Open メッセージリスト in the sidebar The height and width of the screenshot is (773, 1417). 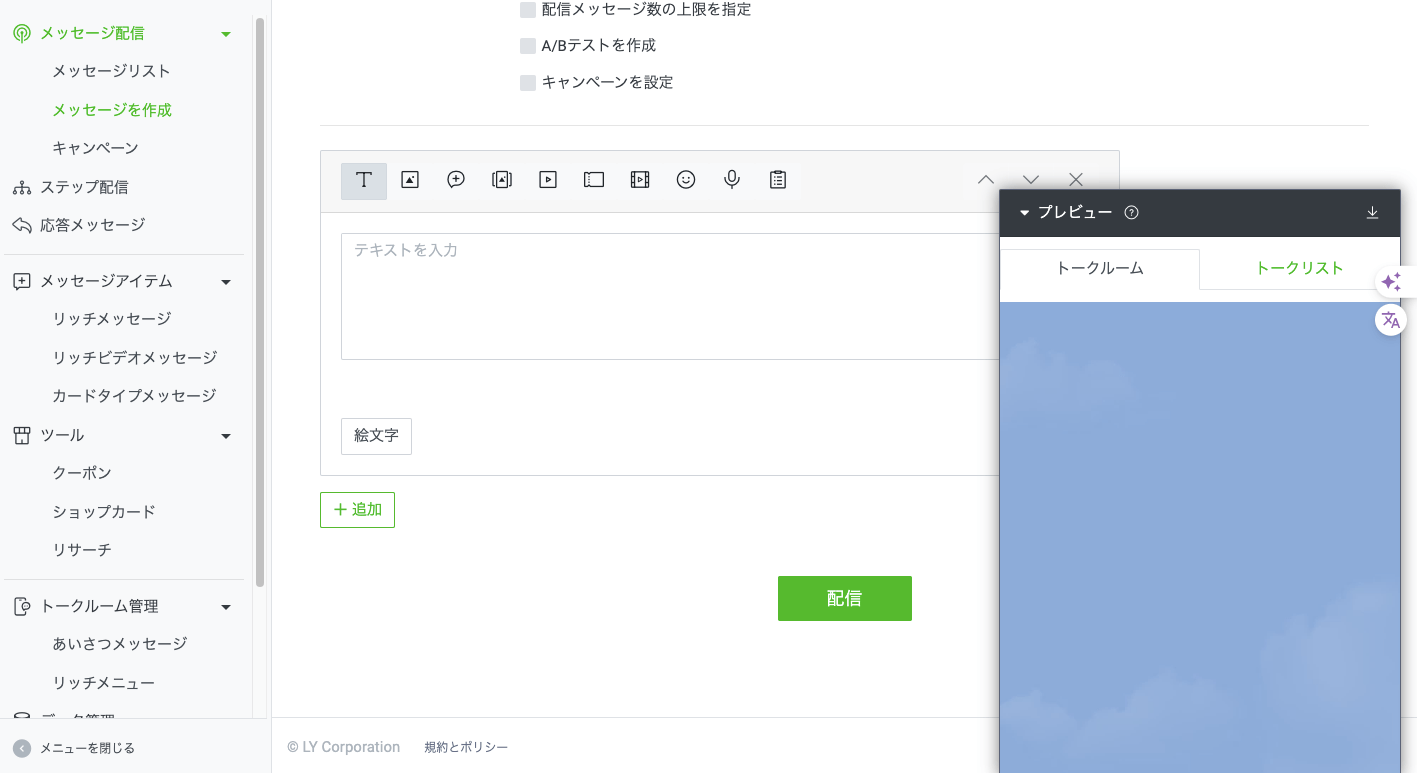pyautogui.click(x=111, y=71)
